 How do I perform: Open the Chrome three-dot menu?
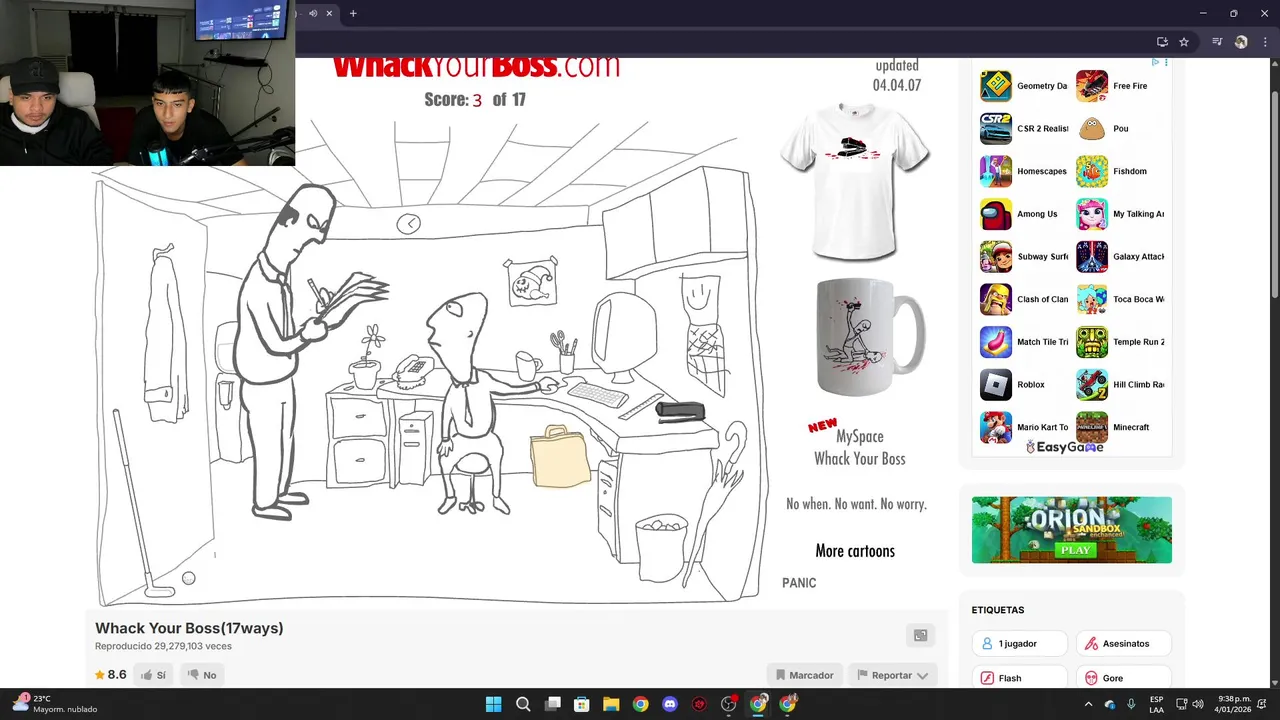1264,42
